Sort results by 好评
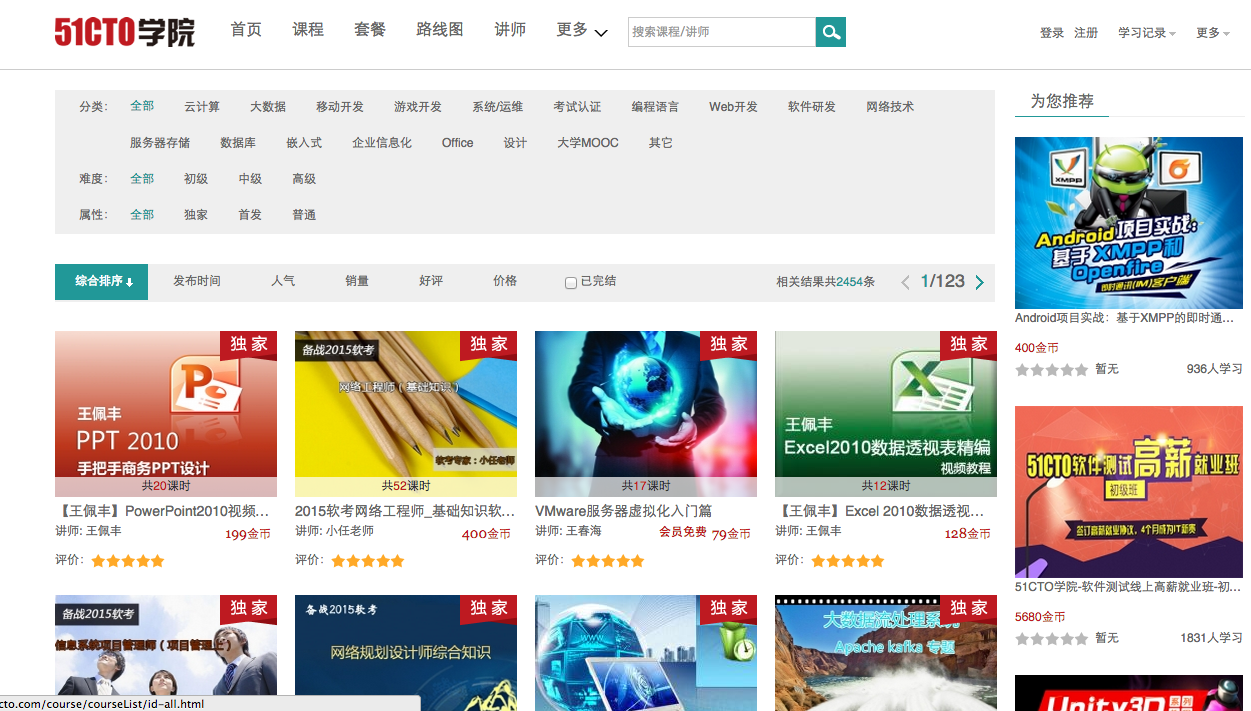This screenshot has width=1251, height=711. (x=431, y=281)
